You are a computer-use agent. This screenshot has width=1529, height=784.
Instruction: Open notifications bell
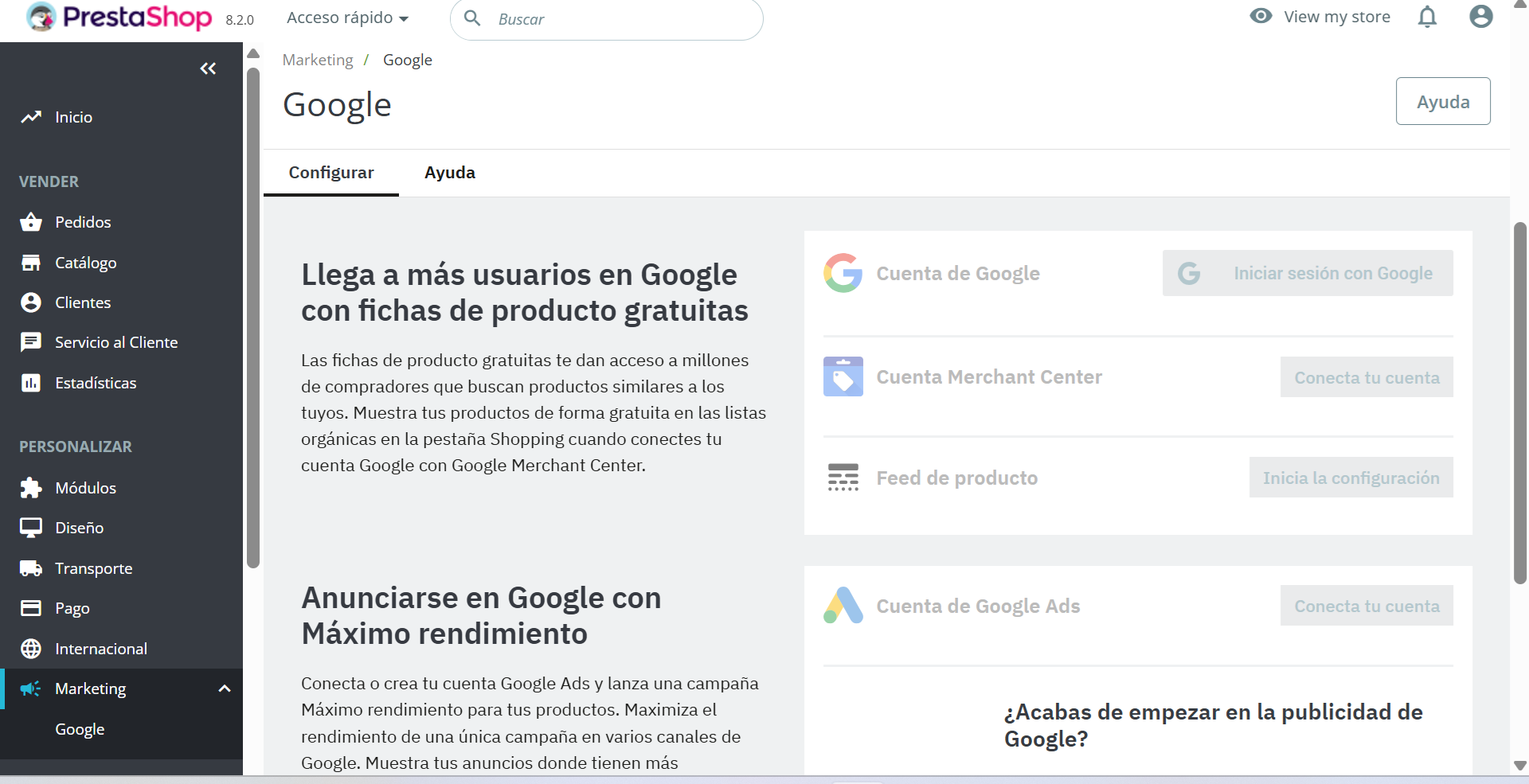(x=1427, y=17)
